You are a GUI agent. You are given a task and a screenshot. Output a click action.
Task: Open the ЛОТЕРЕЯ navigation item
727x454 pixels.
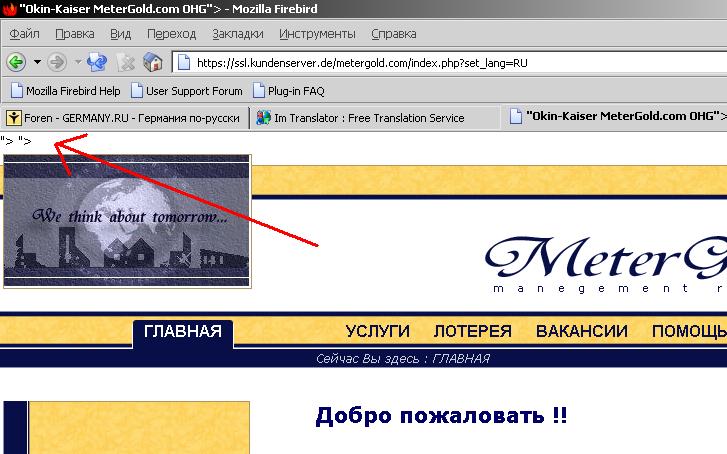tap(472, 331)
